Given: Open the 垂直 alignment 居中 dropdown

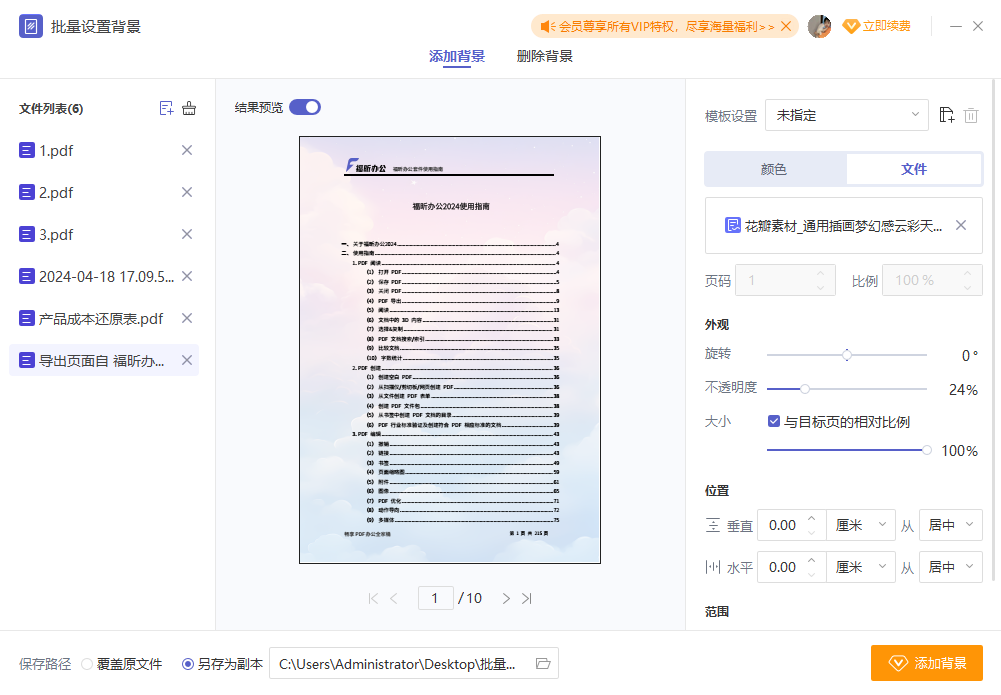Looking at the screenshot, I should coord(951,525).
